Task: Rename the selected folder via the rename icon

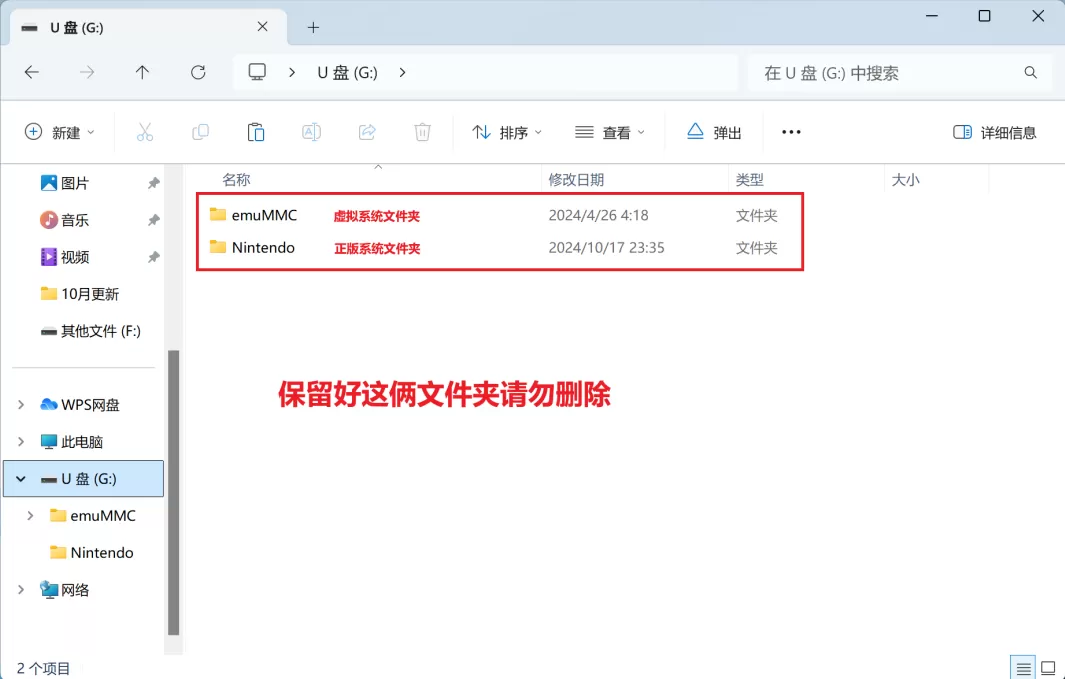Action: point(311,131)
